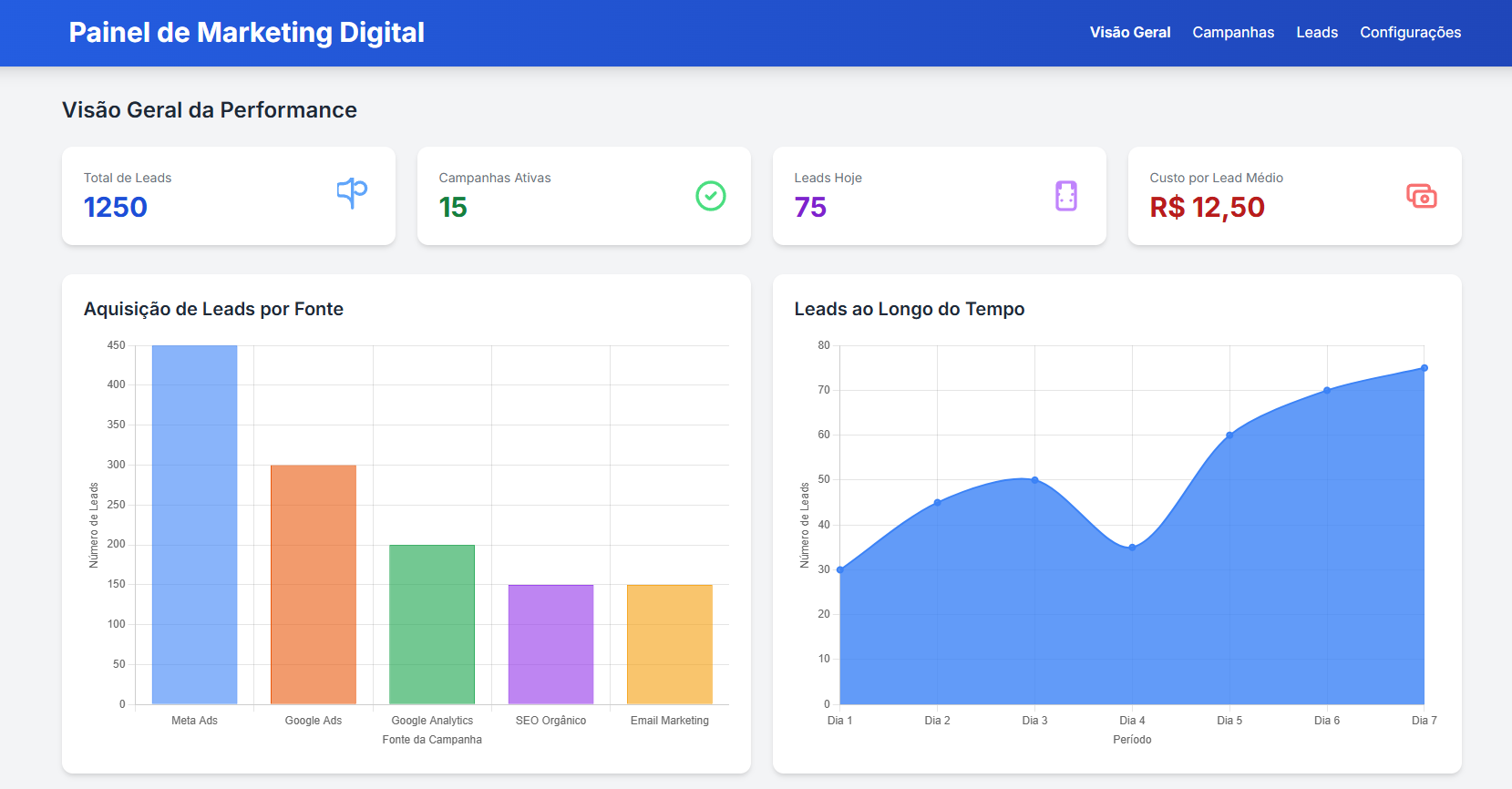Click the Dia 4 data point on line chart
Image resolution: width=1512 pixels, height=789 pixels.
click(1132, 548)
